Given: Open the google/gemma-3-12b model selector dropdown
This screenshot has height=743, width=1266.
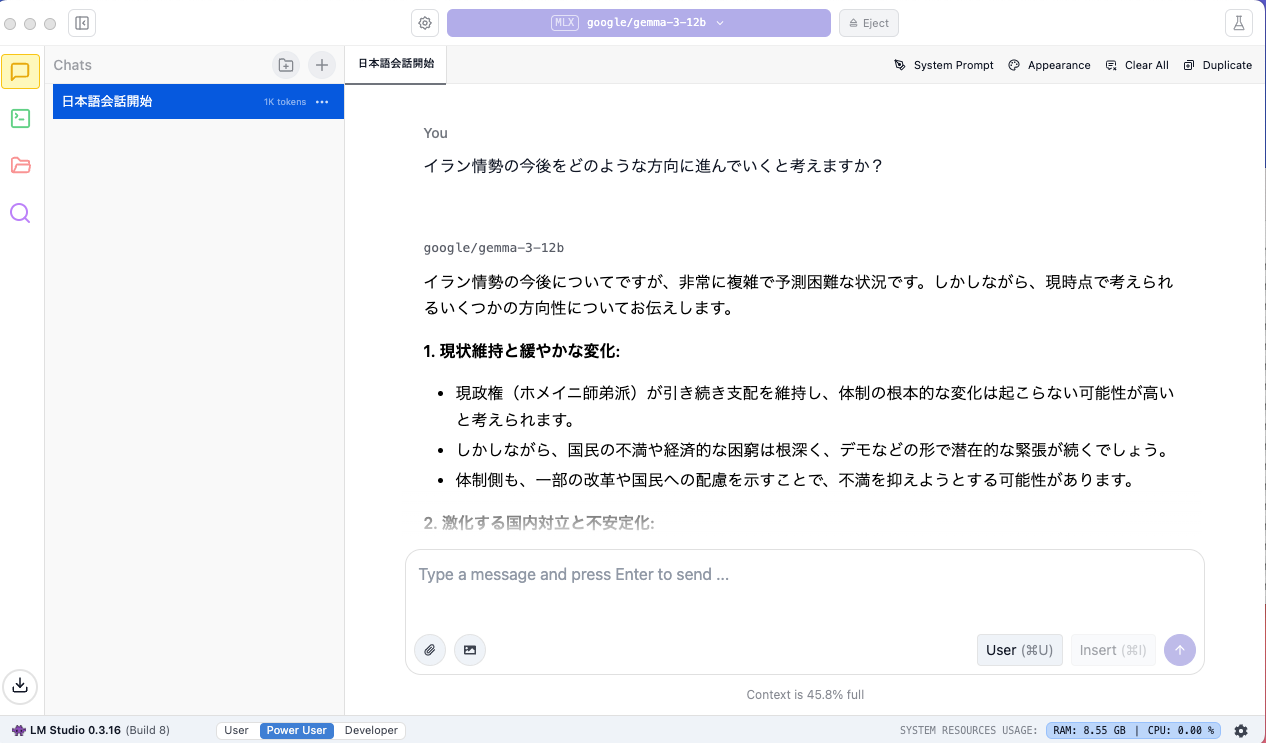Looking at the screenshot, I should click(x=639, y=23).
